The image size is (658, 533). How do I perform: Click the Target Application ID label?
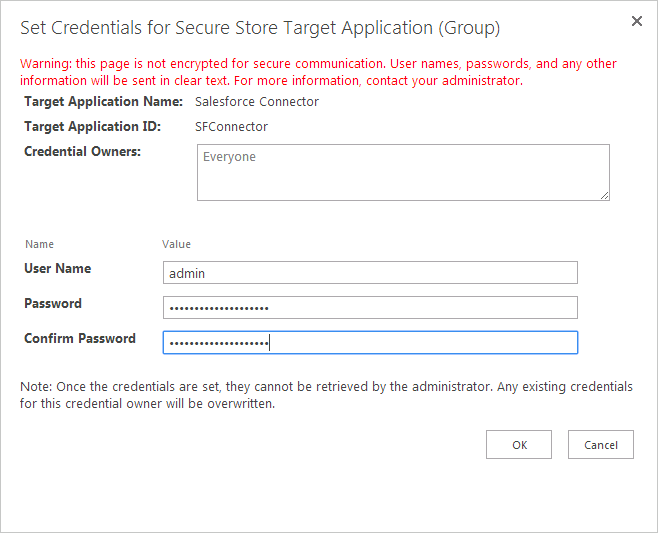coord(95,127)
